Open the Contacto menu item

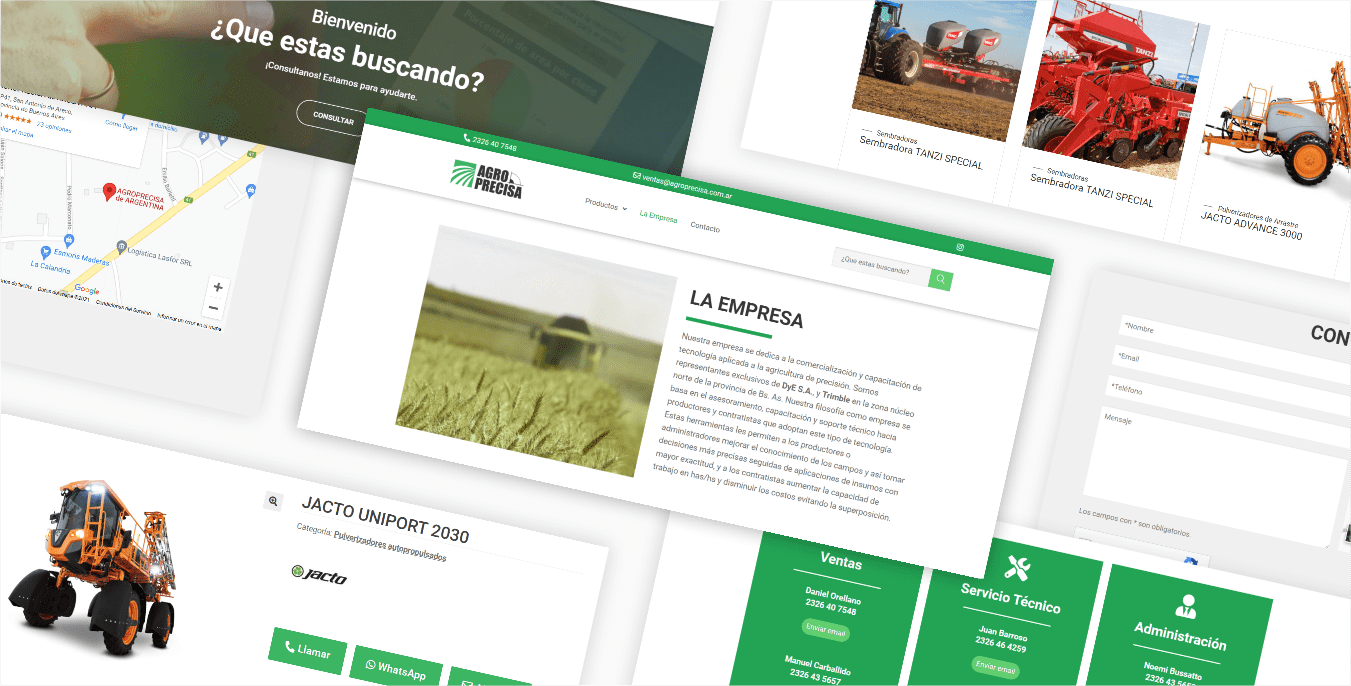[705, 227]
